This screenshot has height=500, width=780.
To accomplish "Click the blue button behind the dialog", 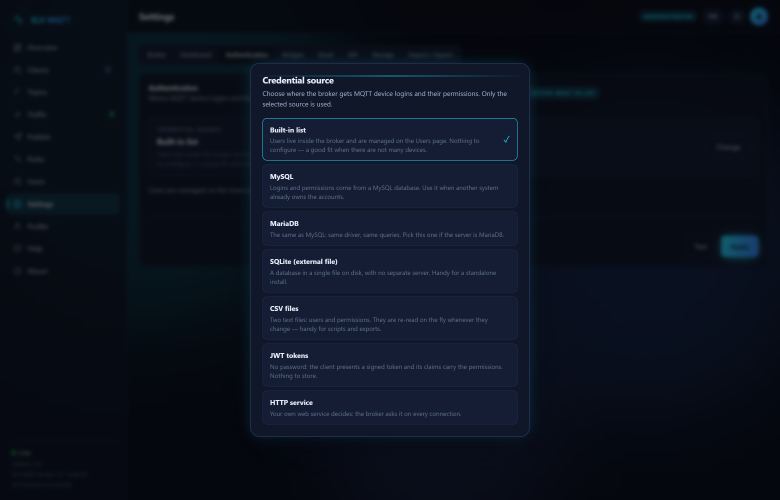I will 739,247.
